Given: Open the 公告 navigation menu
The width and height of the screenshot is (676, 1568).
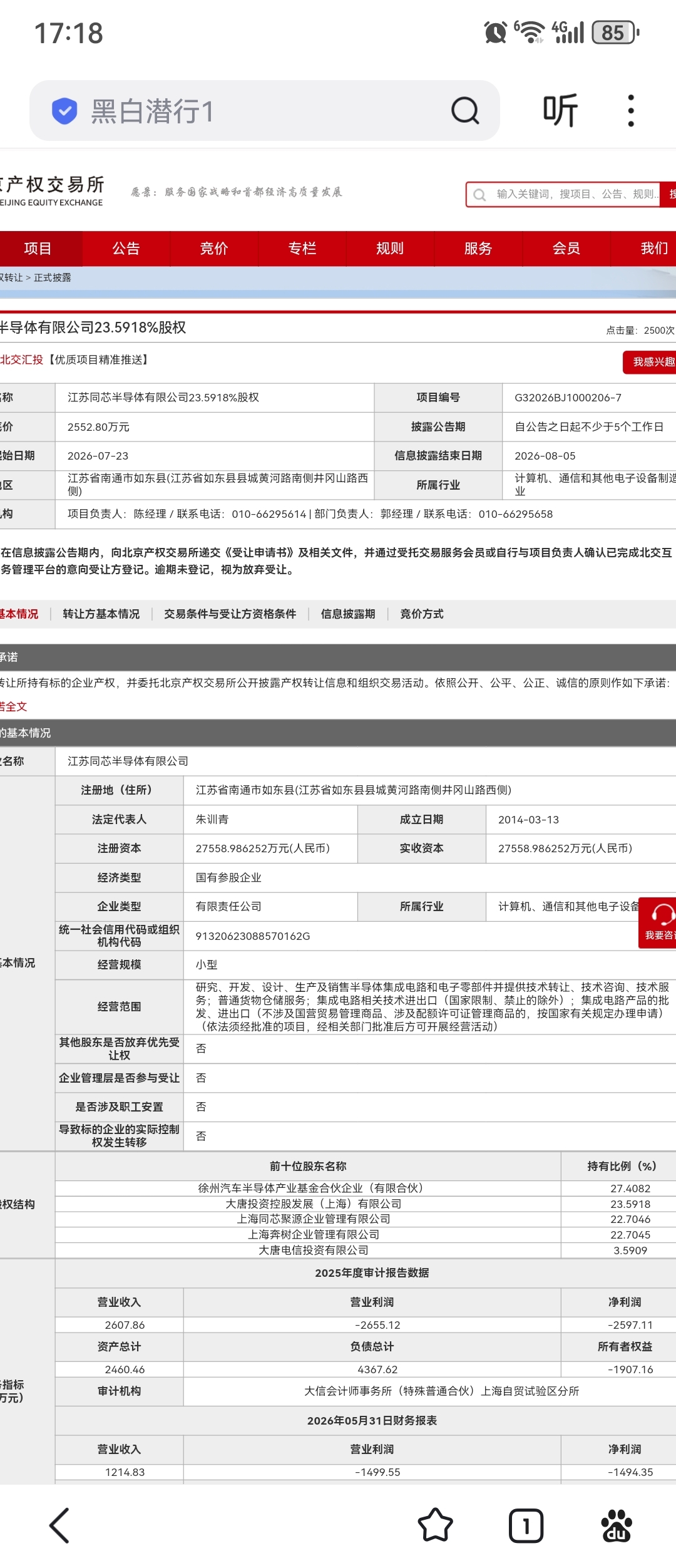Looking at the screenshot, I should (x=126, y=249).
